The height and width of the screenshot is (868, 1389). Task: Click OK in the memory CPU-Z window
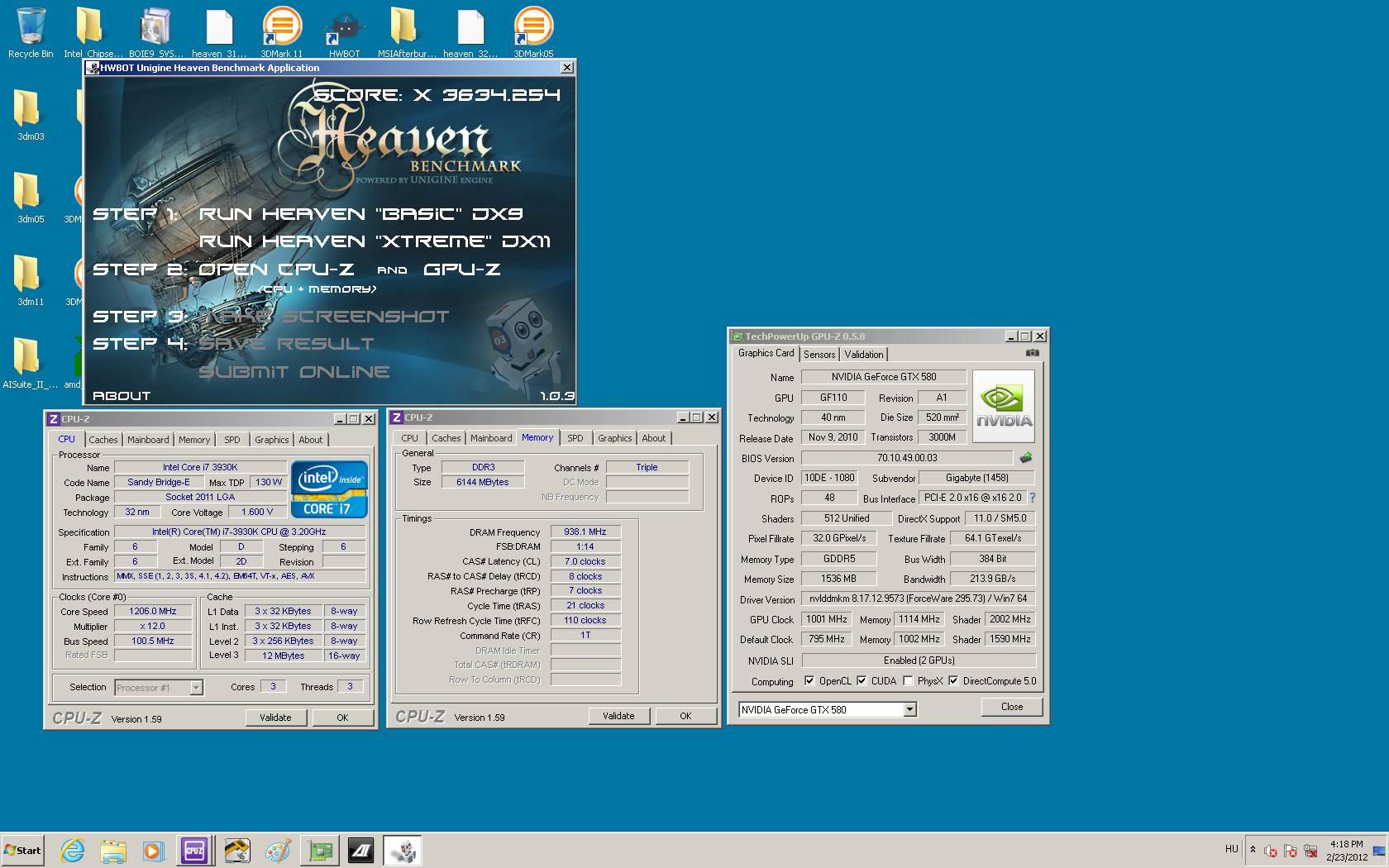685,716
